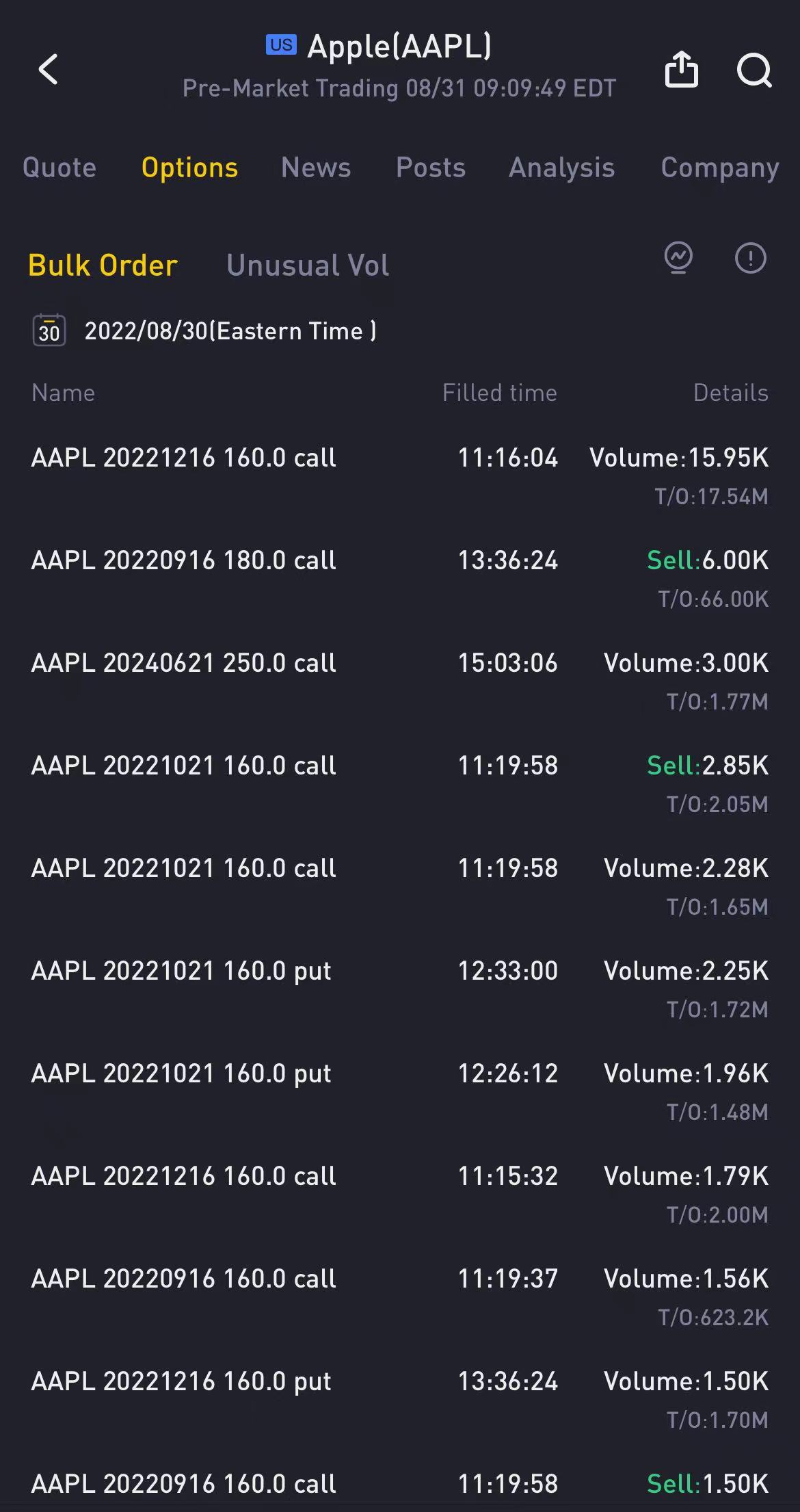Open the chart analysis icon
The image size is (800, 1512).
(678, 258)
